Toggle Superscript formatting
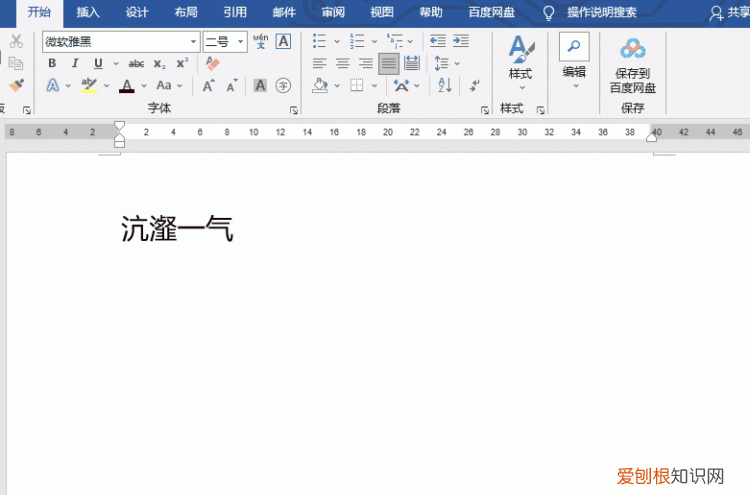Image resolution: width=750 pixels, height=495 pixels. click(182, 63)
